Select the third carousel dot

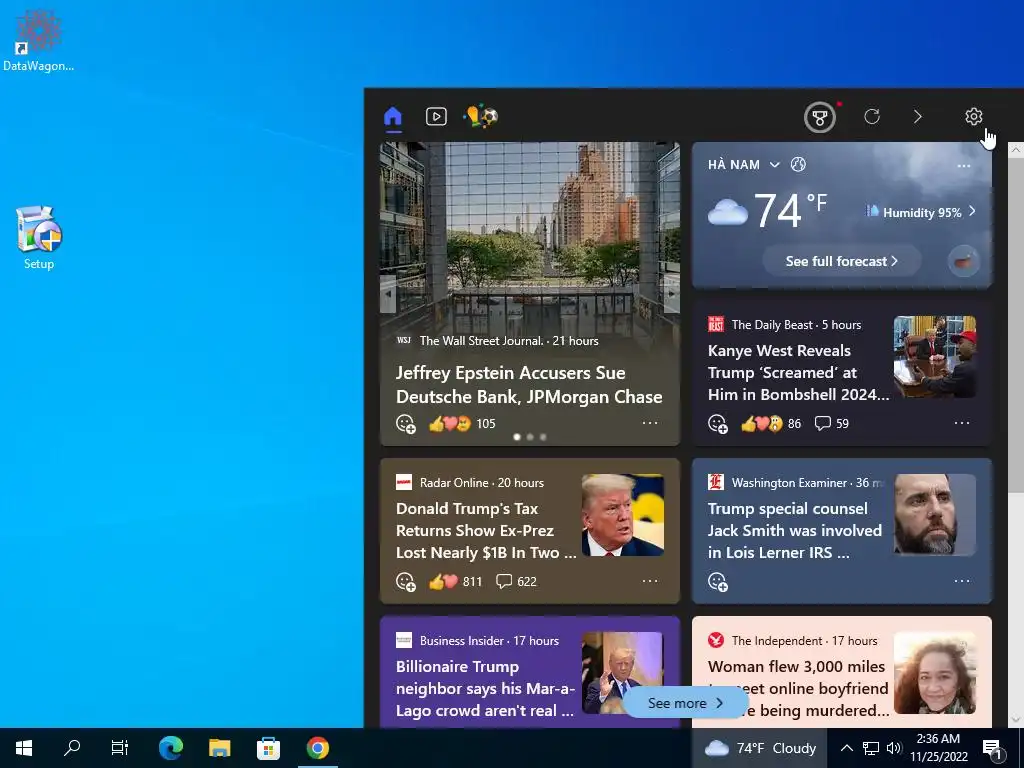(543, 437)
